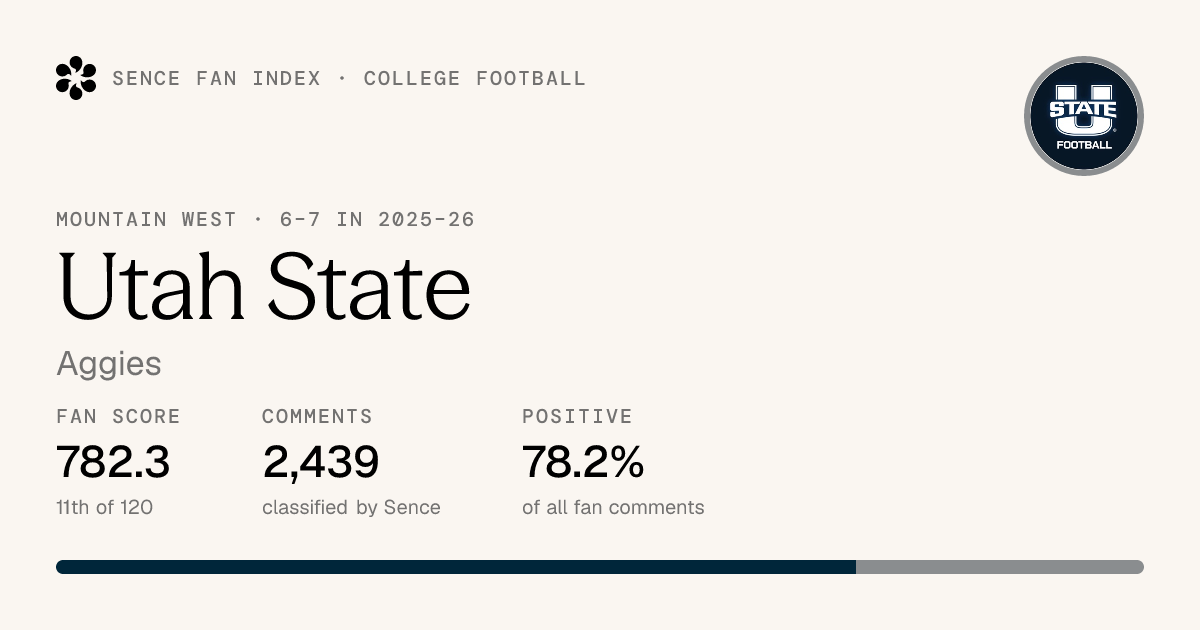Click the COMMENTS label

[317, 416]
